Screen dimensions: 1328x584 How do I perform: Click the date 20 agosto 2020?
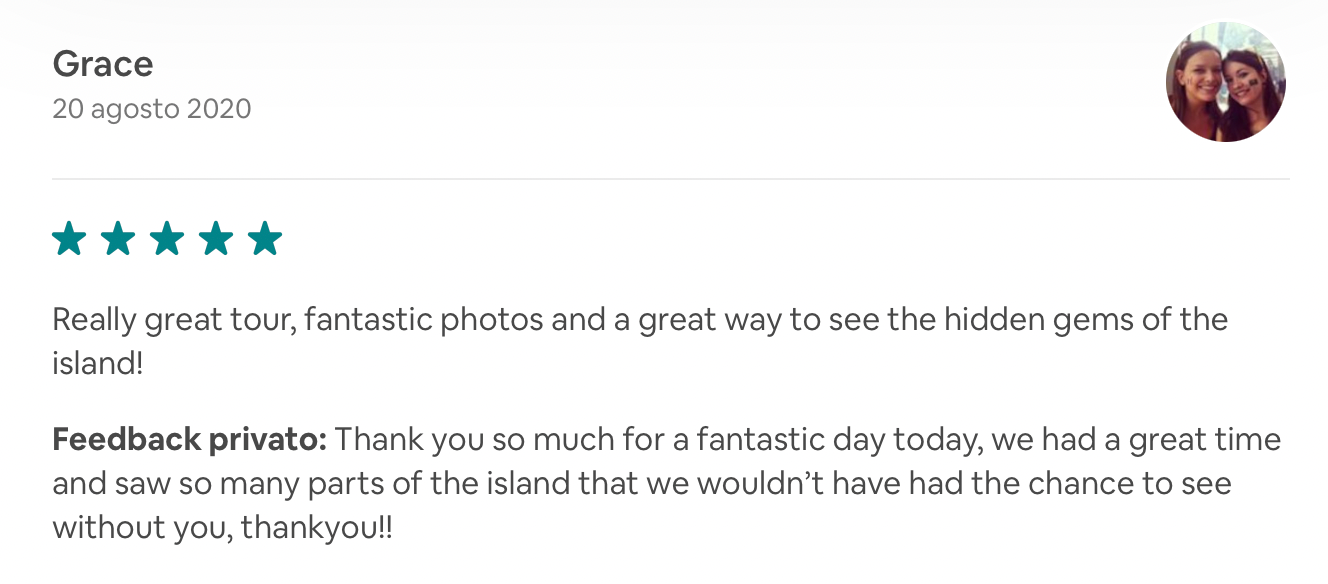(151, 108)
